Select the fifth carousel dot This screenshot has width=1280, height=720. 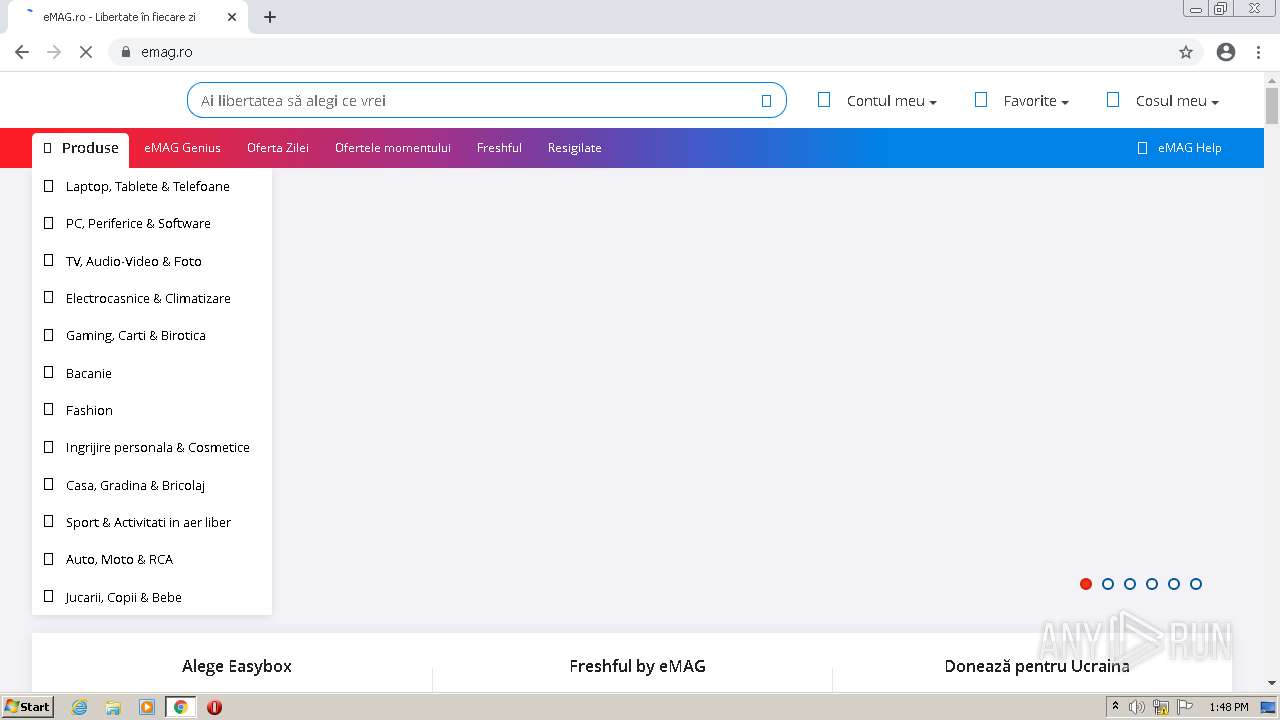pos(1174,584)
